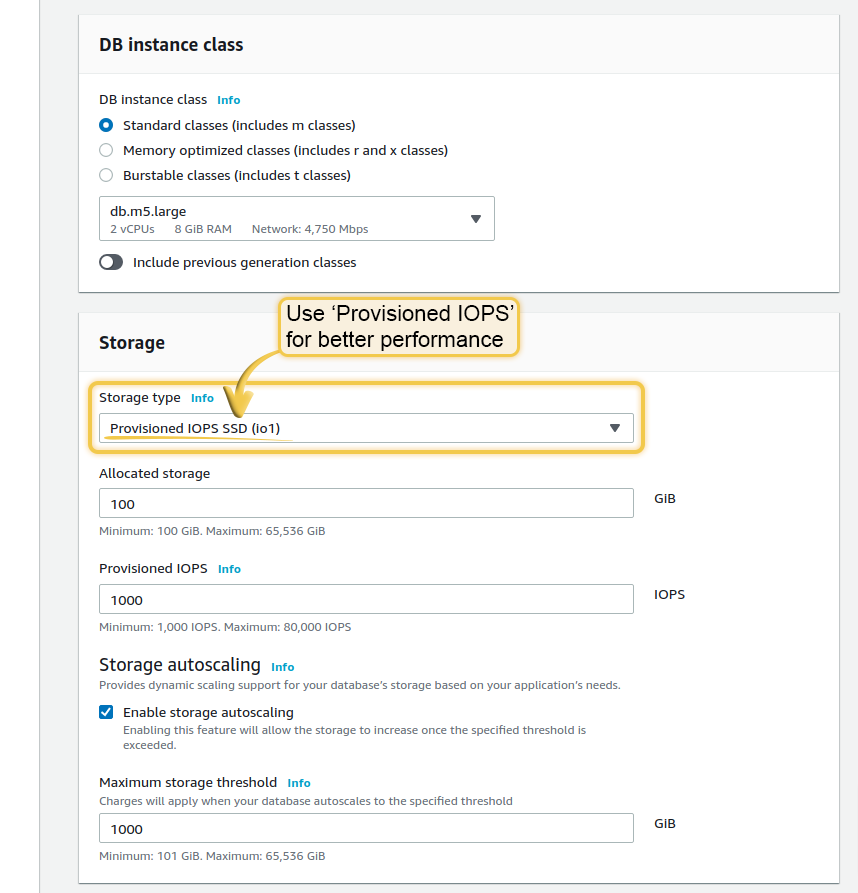858x893 pixels.
Task: Click the 'Network: 4,750 Mbps' spec text
Action: pos(310,229)
